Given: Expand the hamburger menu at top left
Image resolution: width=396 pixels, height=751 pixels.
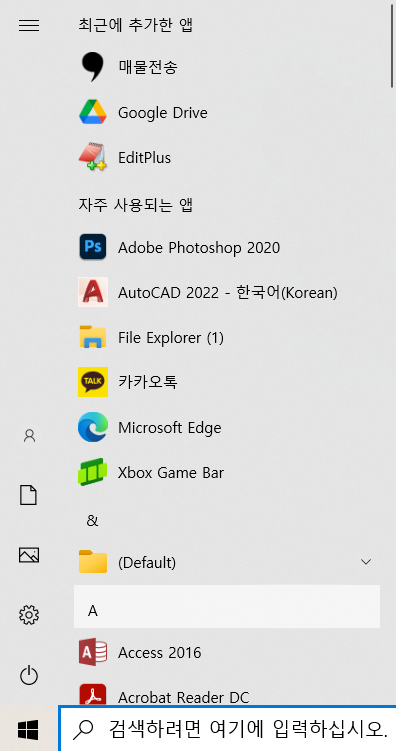Looking at the screenshot, I should coord(29,25).
